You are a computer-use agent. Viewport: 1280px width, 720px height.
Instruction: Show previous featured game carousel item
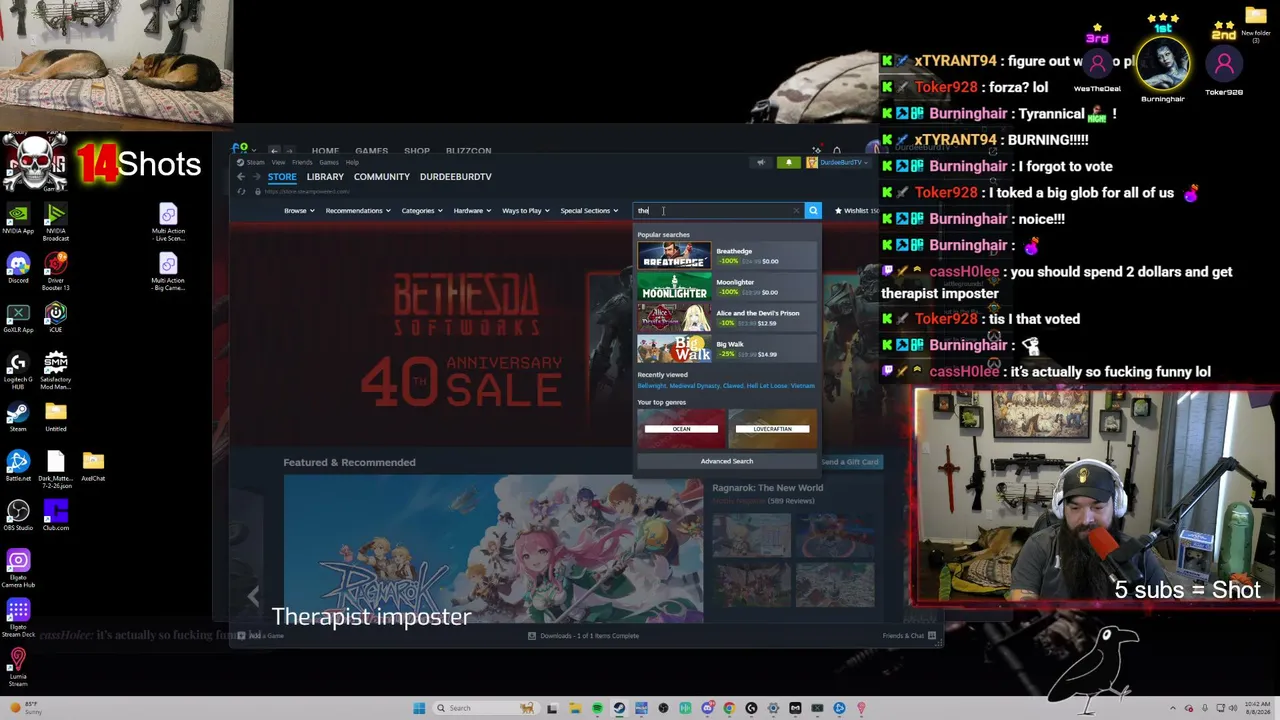point(253,595)
